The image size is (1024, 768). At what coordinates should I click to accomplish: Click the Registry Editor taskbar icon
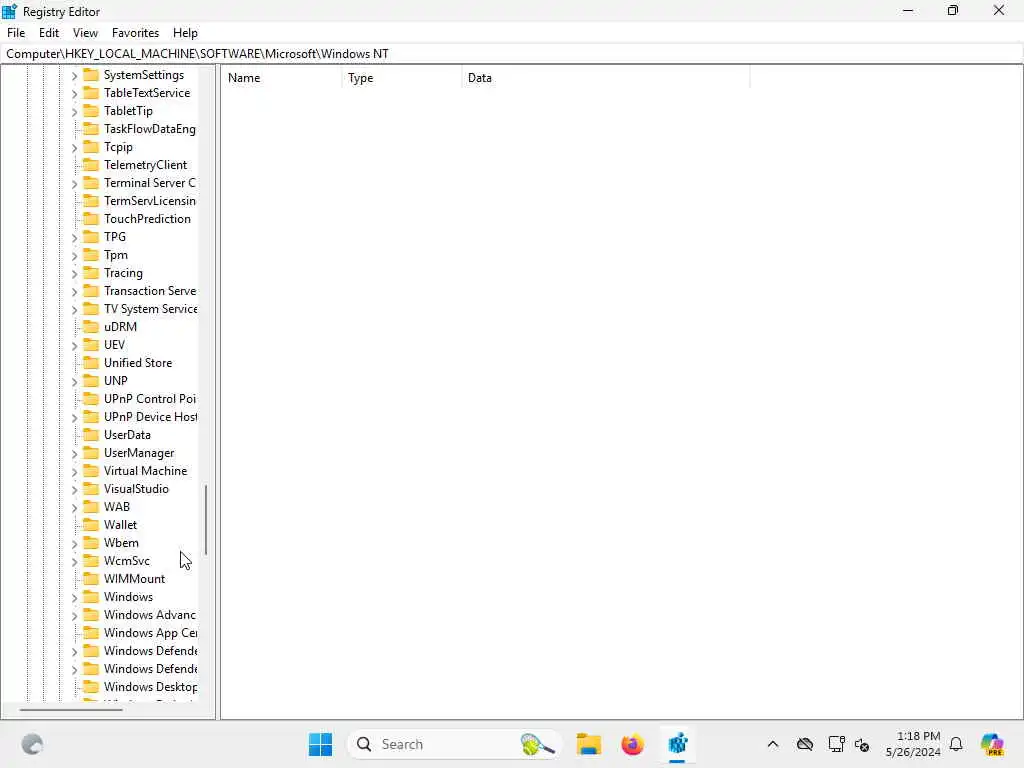(677, 744)
